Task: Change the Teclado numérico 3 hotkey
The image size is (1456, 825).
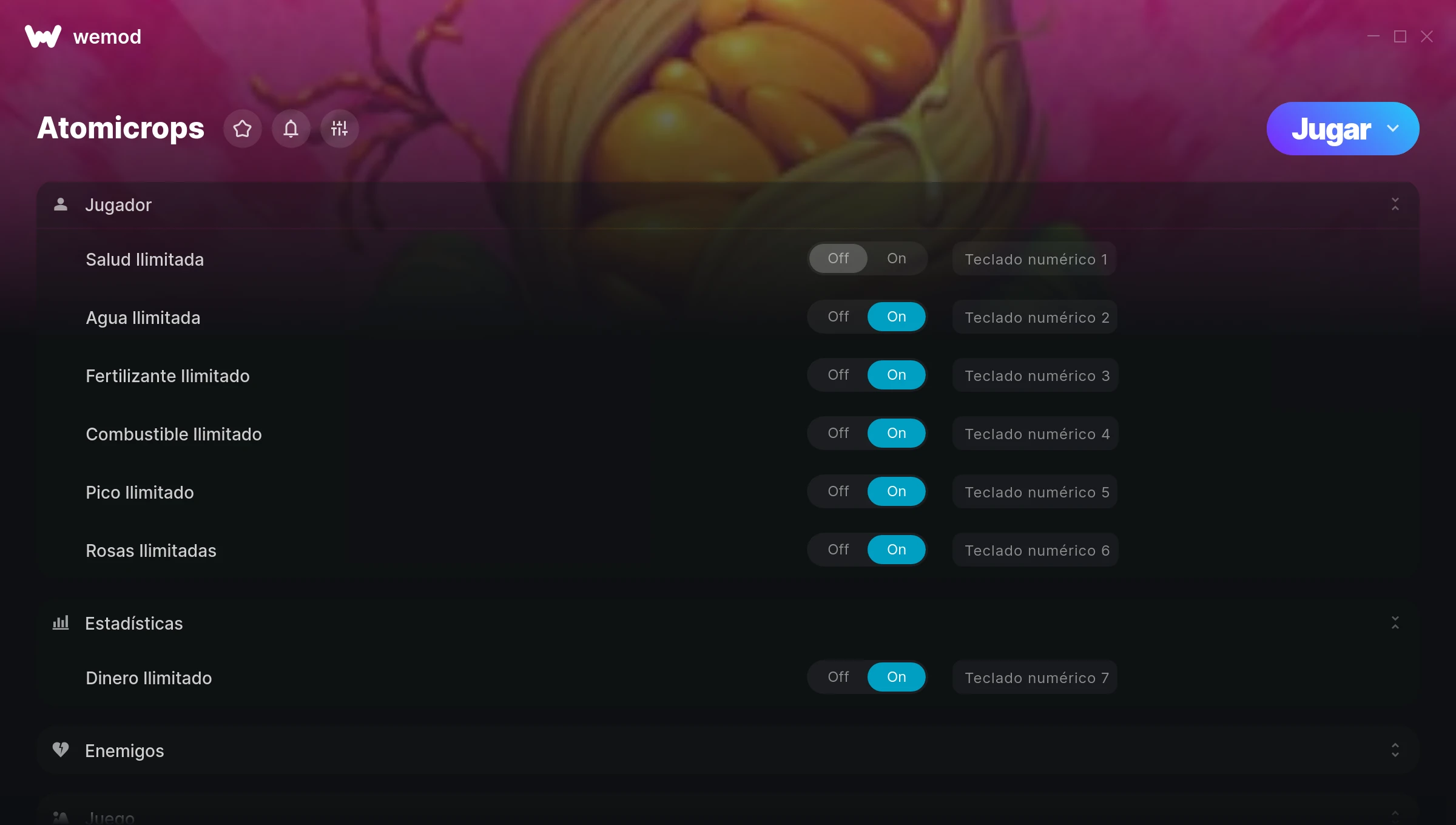Action: pyautogui.click(x=1036, y=375)
